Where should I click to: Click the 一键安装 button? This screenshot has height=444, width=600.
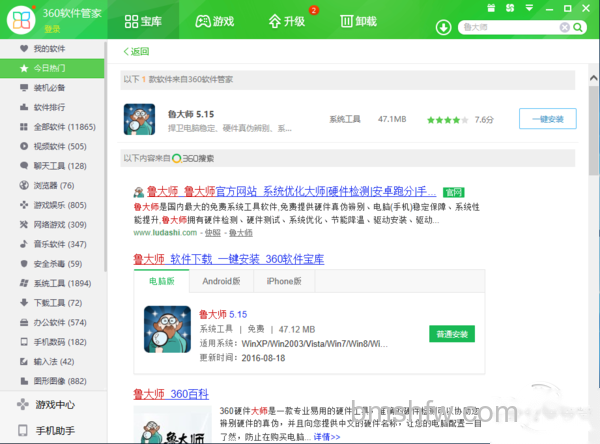click(548, 119)
